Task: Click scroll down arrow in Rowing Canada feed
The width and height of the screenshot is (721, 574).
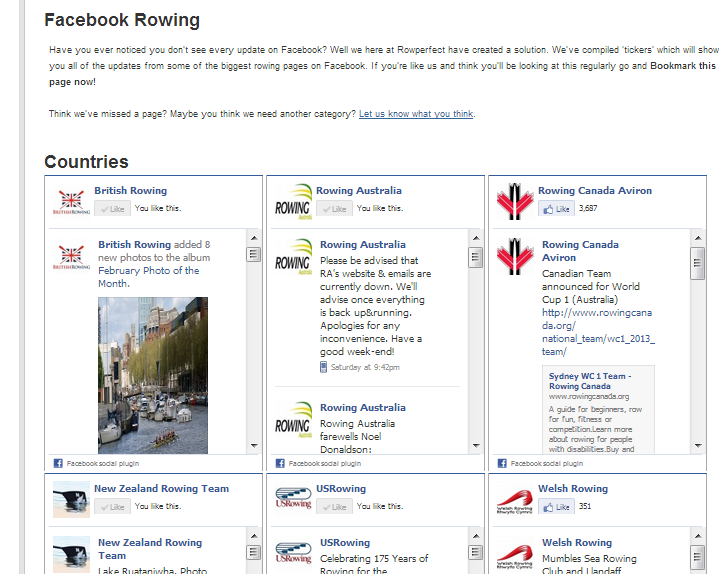Action: point(697,446)
